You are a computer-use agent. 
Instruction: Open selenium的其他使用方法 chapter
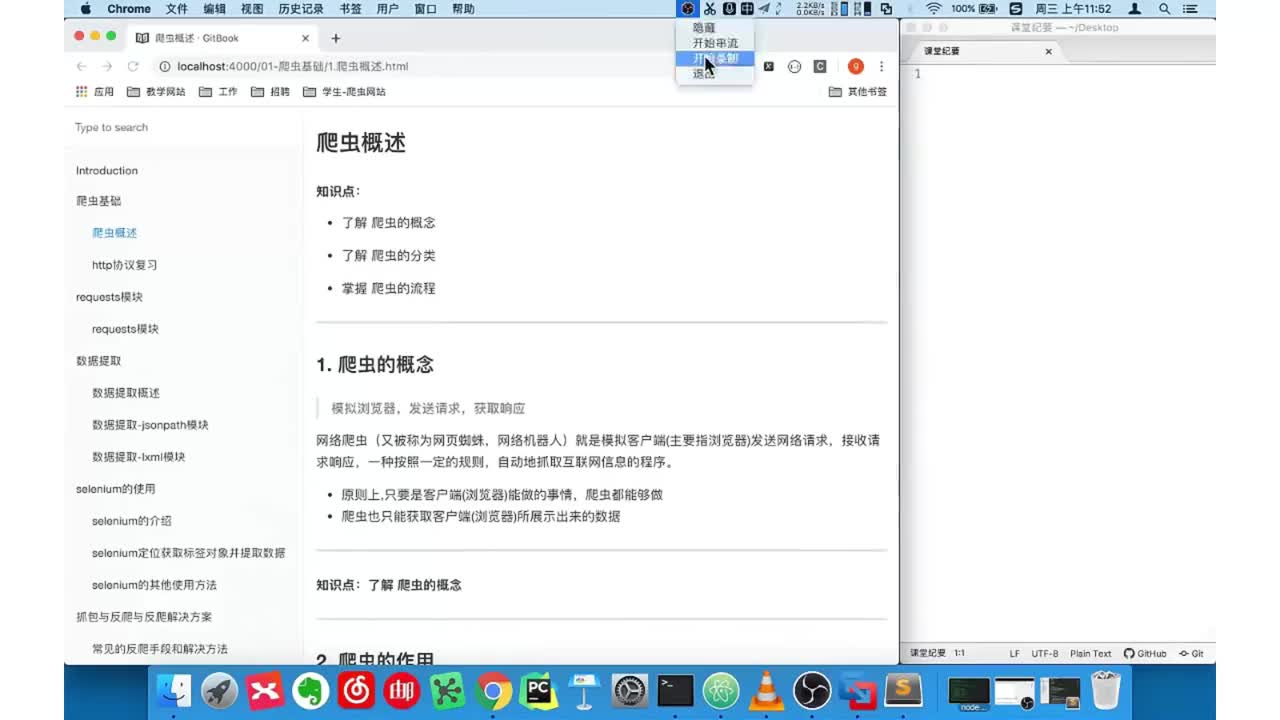(x=154, y=585)
